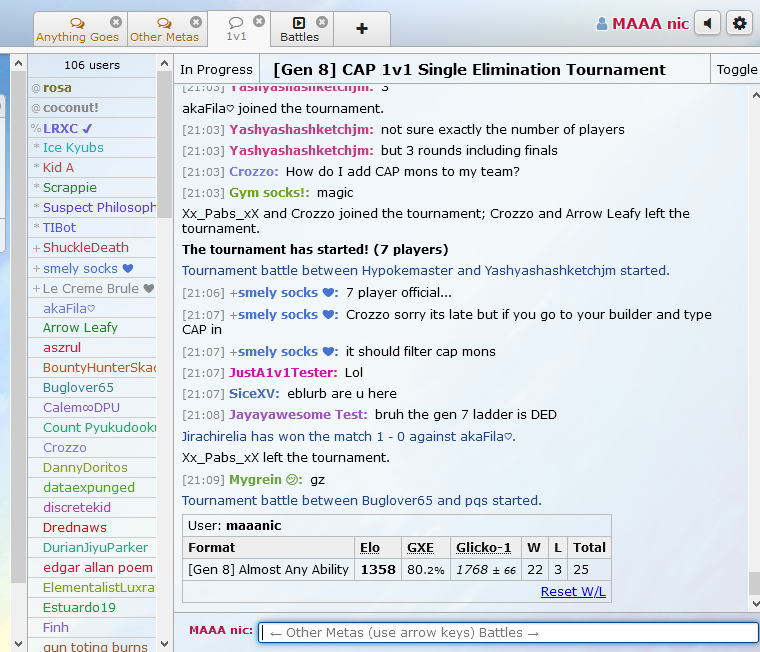Select Drednaws in the user list
760x652 pixels.
tap(92, 527)
